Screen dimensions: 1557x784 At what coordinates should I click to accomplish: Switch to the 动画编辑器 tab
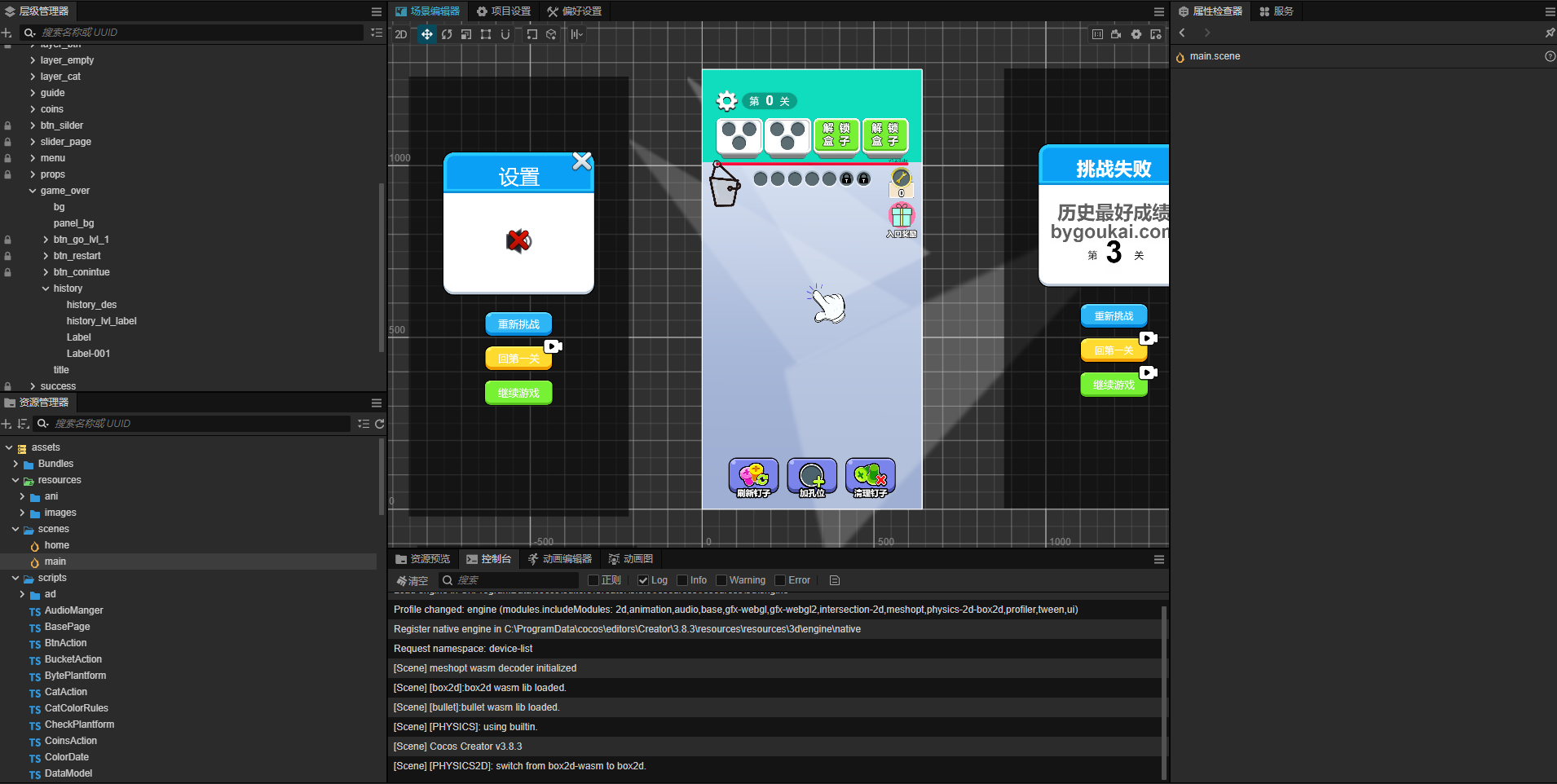(x=561, y=559)
